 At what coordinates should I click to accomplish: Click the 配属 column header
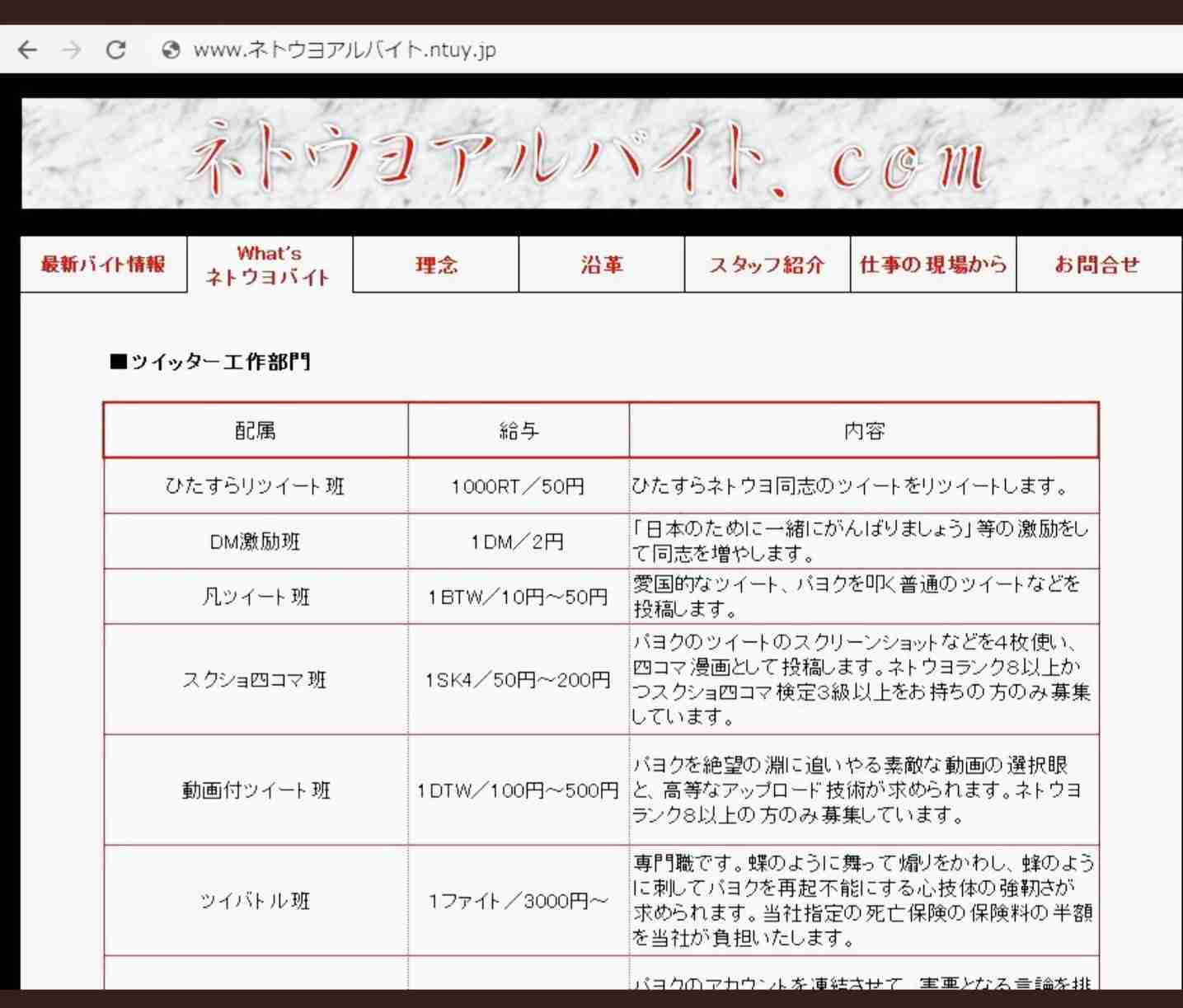coord(256,430)
